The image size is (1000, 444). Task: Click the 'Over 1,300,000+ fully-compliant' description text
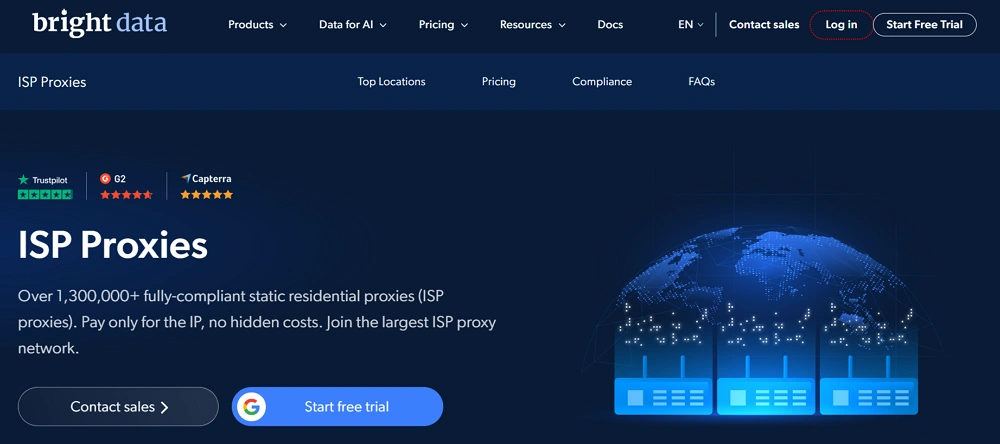click(x=257, y=322)
